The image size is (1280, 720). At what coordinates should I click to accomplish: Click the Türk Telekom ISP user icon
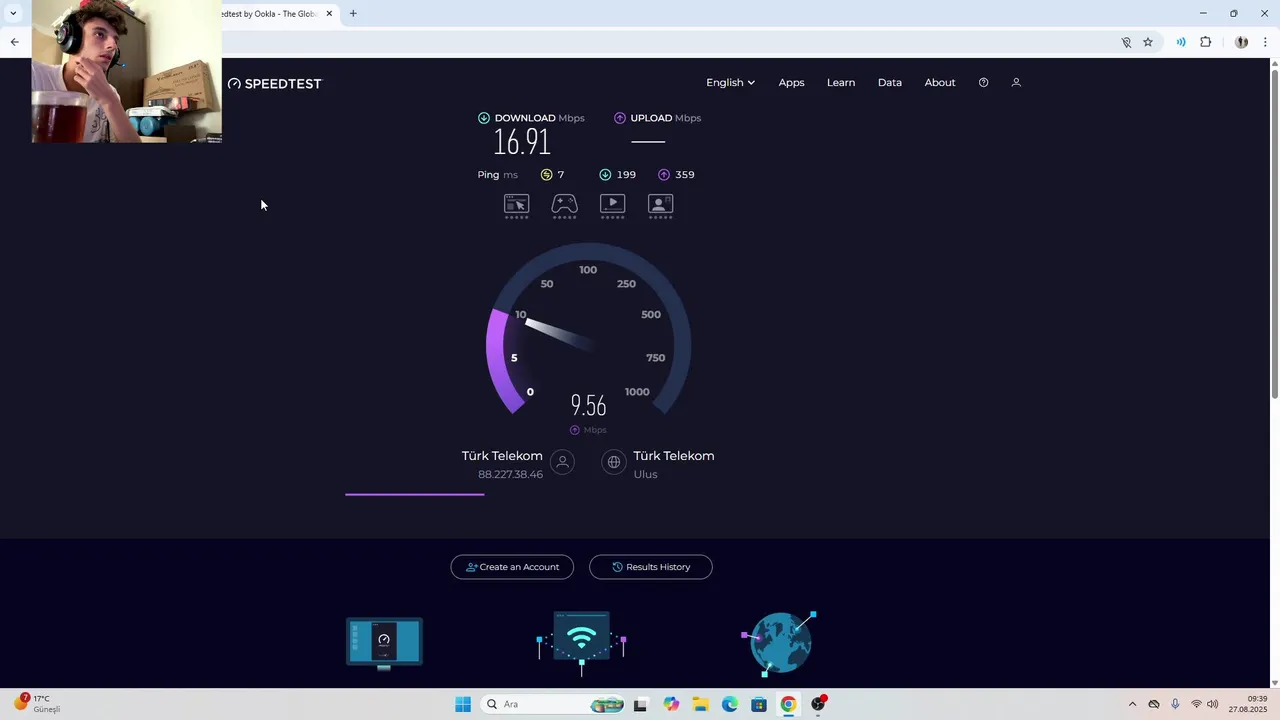[x=563, y=462]
